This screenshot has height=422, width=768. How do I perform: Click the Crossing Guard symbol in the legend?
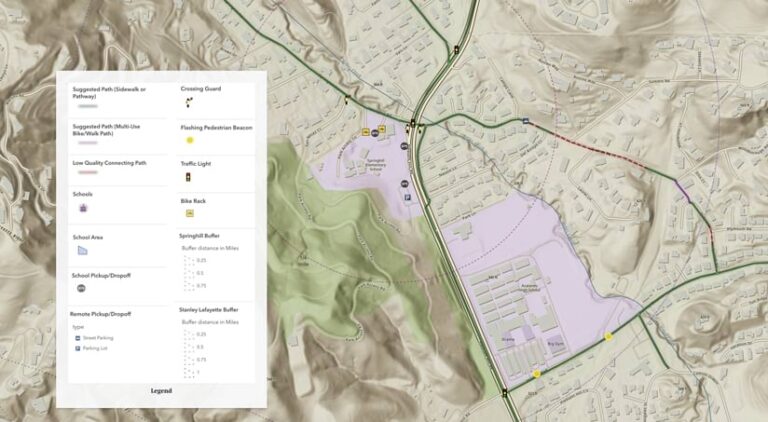pos(189,102)
